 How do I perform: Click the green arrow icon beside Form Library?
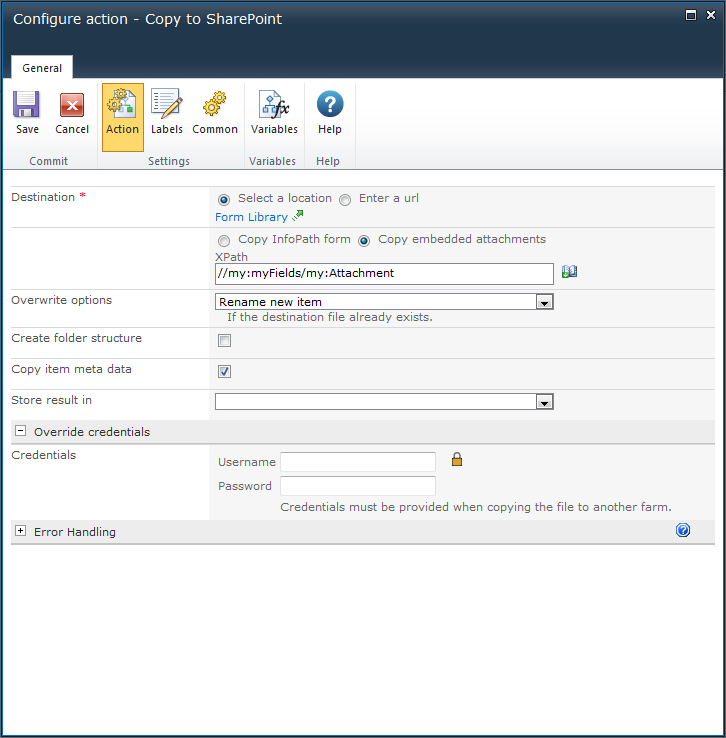pos(297,216)
